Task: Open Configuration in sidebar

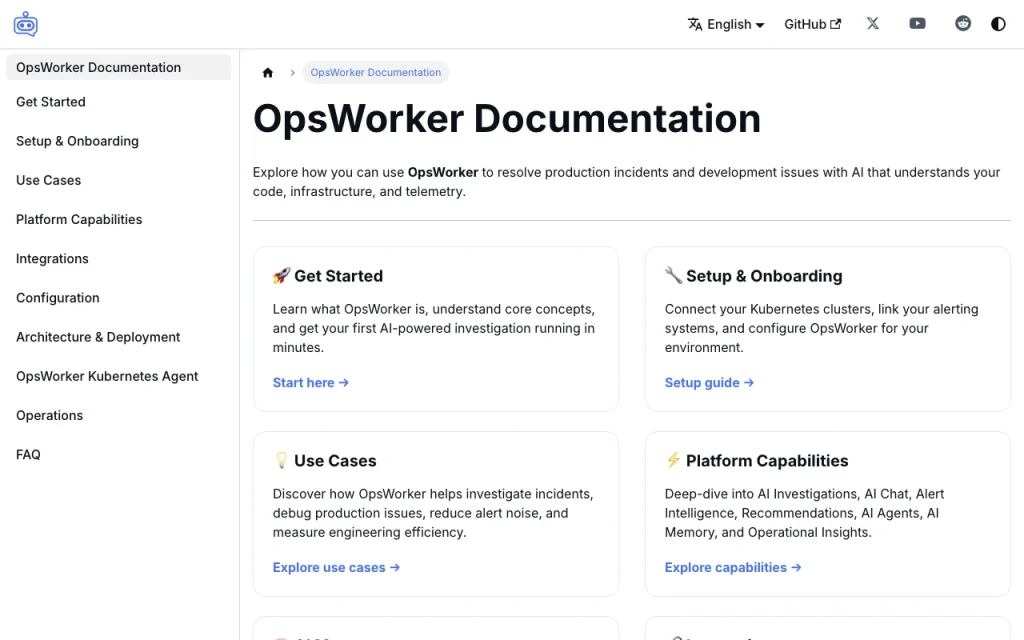Action: point(57,298)
